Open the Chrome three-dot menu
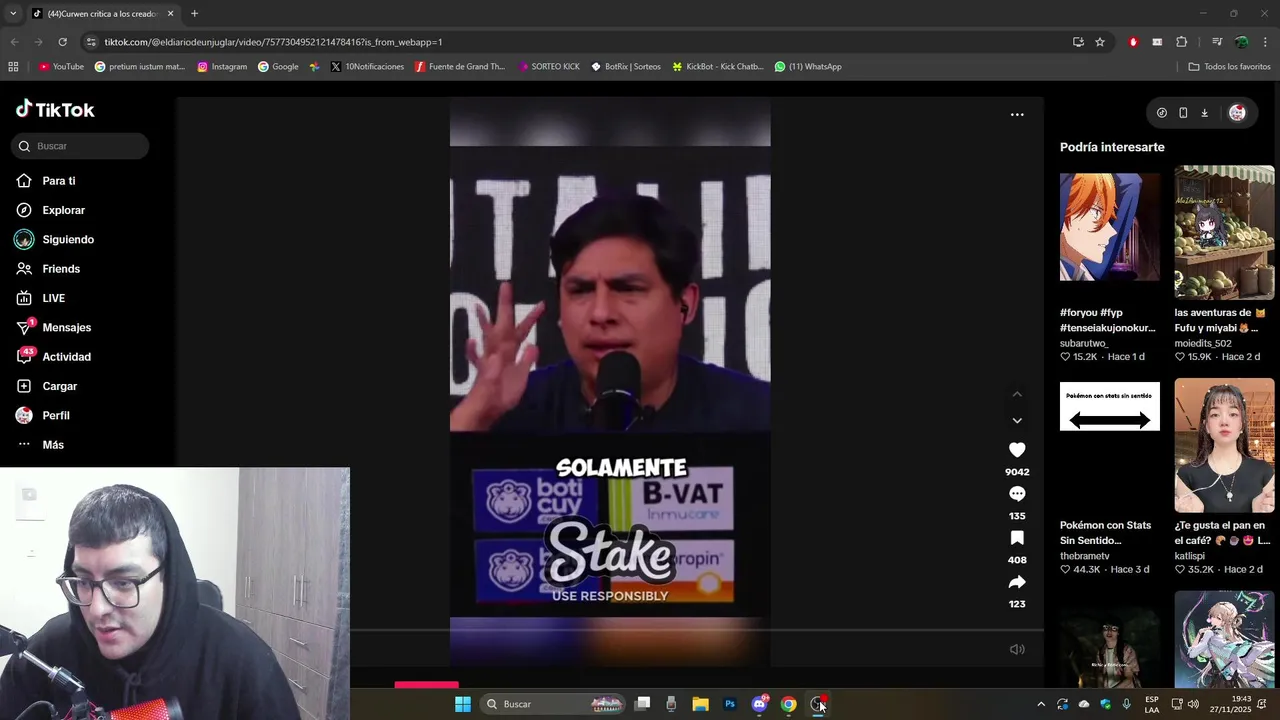Image resolution: width=1280 pixels, height=720 pixels. (x=1265, y=42)
